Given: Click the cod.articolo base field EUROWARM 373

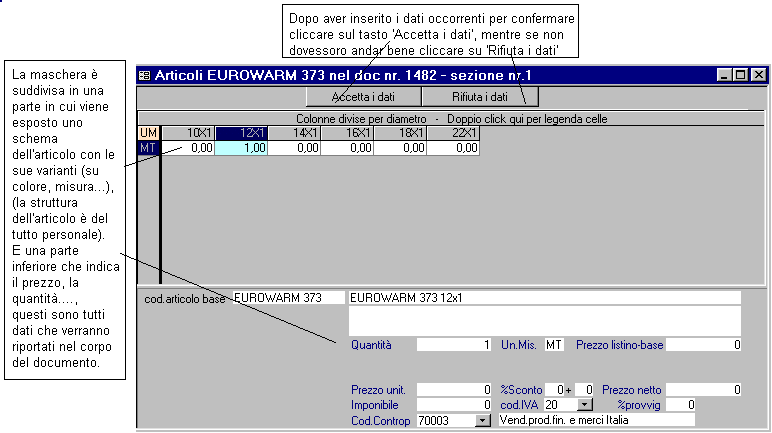Looking at the screenshot, I should pos(289,298).
